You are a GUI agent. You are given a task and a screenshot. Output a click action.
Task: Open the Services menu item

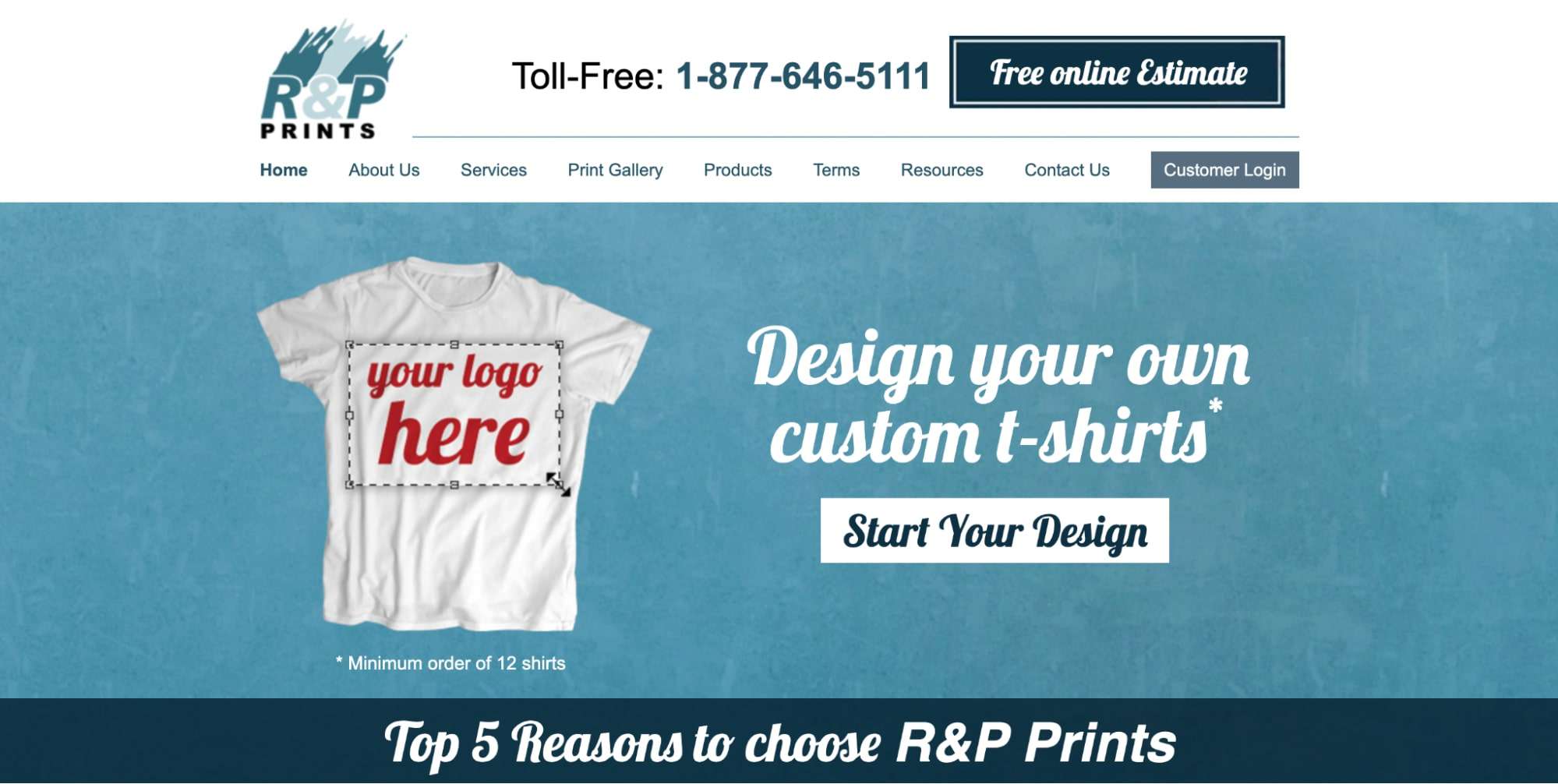tap(493, 170)
